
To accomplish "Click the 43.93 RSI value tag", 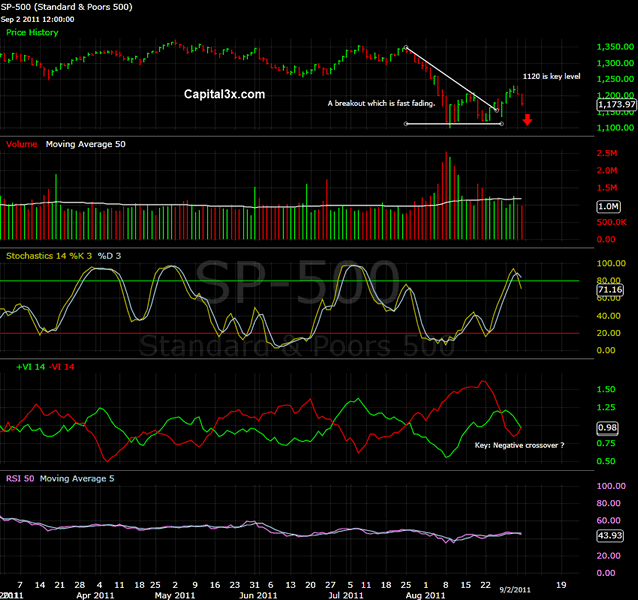I will [609, 536].
